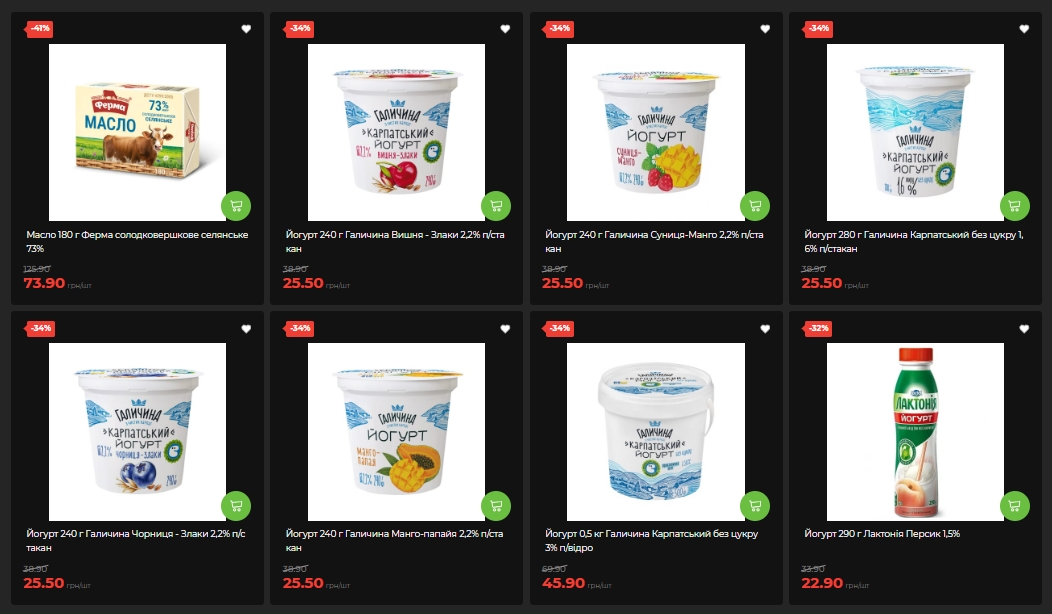Click the -32% discount badge on Лактонія
The width and height of the screenshot is (1052, 614).
point(818,328)
